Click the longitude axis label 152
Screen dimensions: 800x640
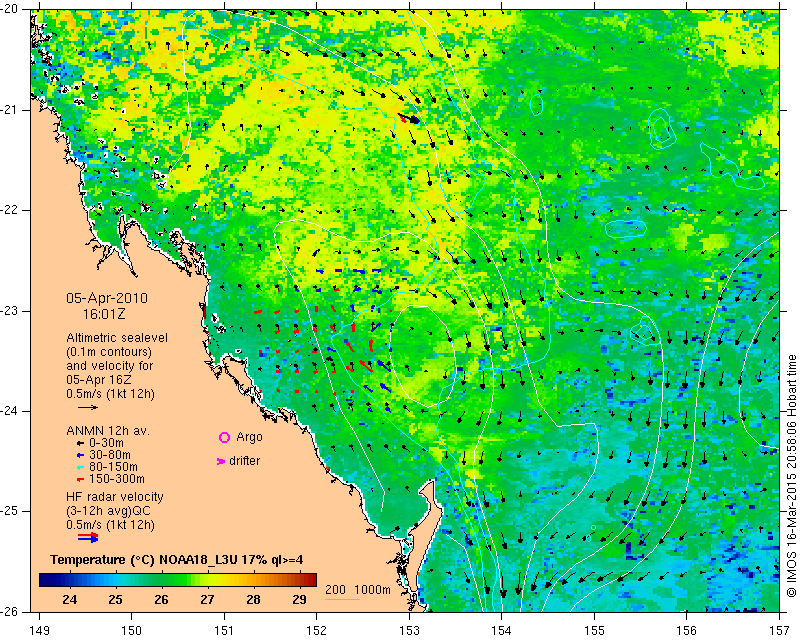point(317,631)
